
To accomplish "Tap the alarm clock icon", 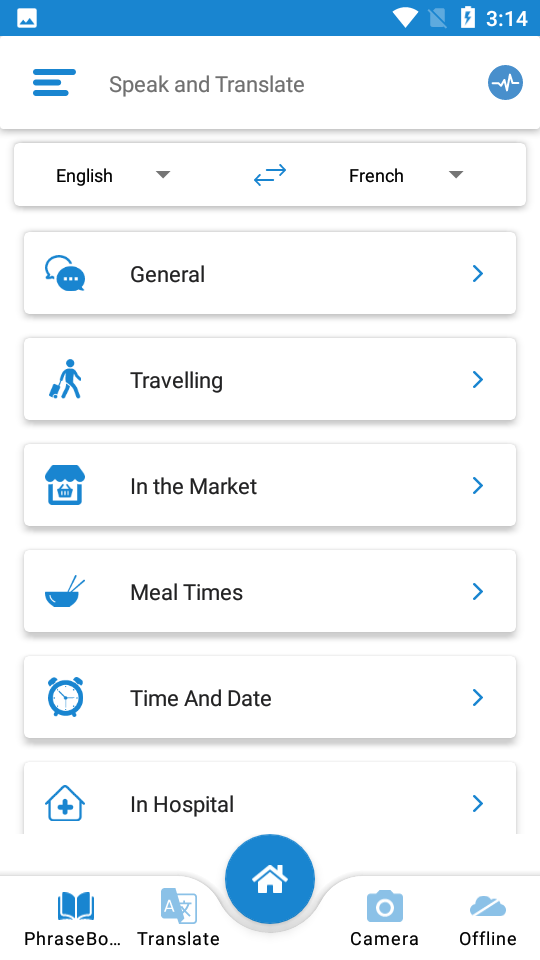I will click(65, 697).
